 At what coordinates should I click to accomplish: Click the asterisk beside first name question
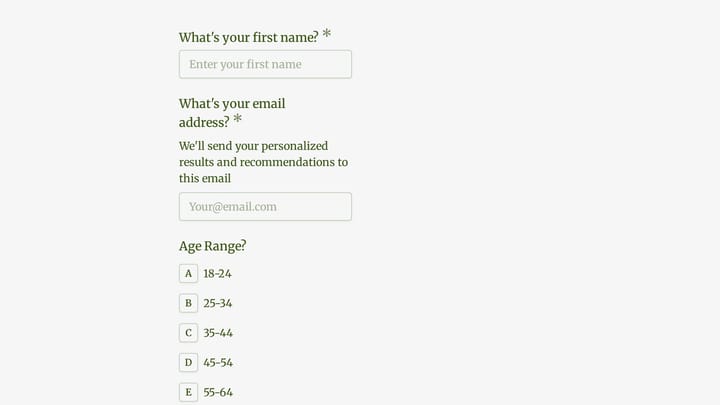[326, 34]
